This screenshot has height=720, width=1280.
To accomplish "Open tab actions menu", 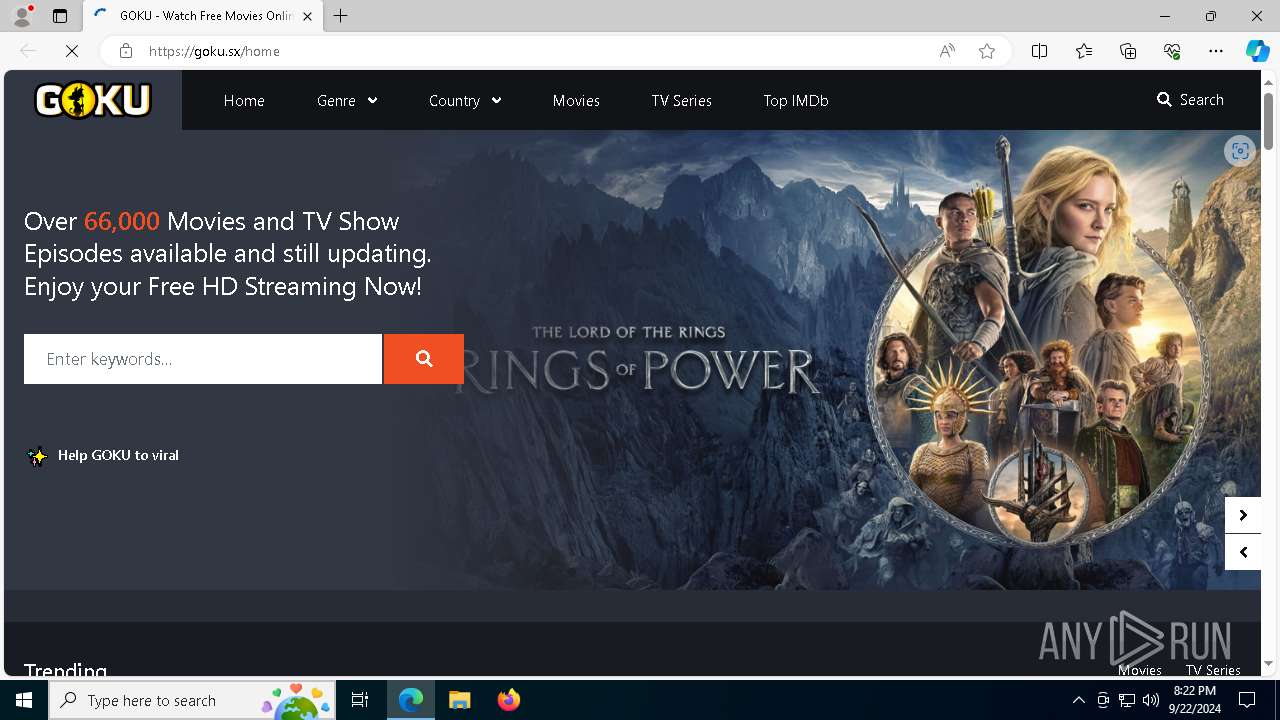I will point(60,16).
